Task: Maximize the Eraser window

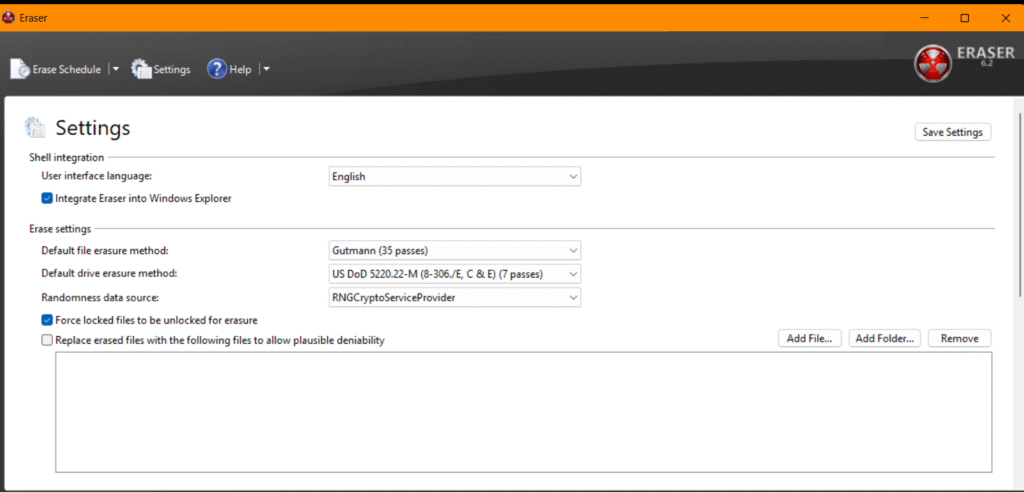Action: (x=965, y=18)
